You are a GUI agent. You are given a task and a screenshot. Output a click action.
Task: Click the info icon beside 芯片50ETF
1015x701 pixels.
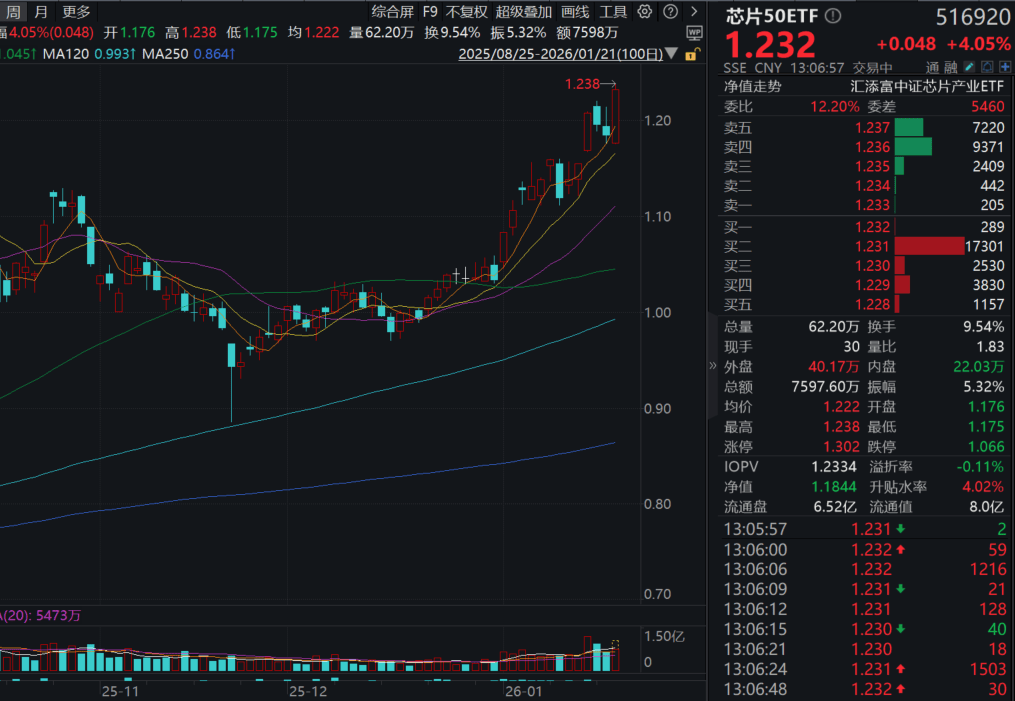[x=833, y=16]
